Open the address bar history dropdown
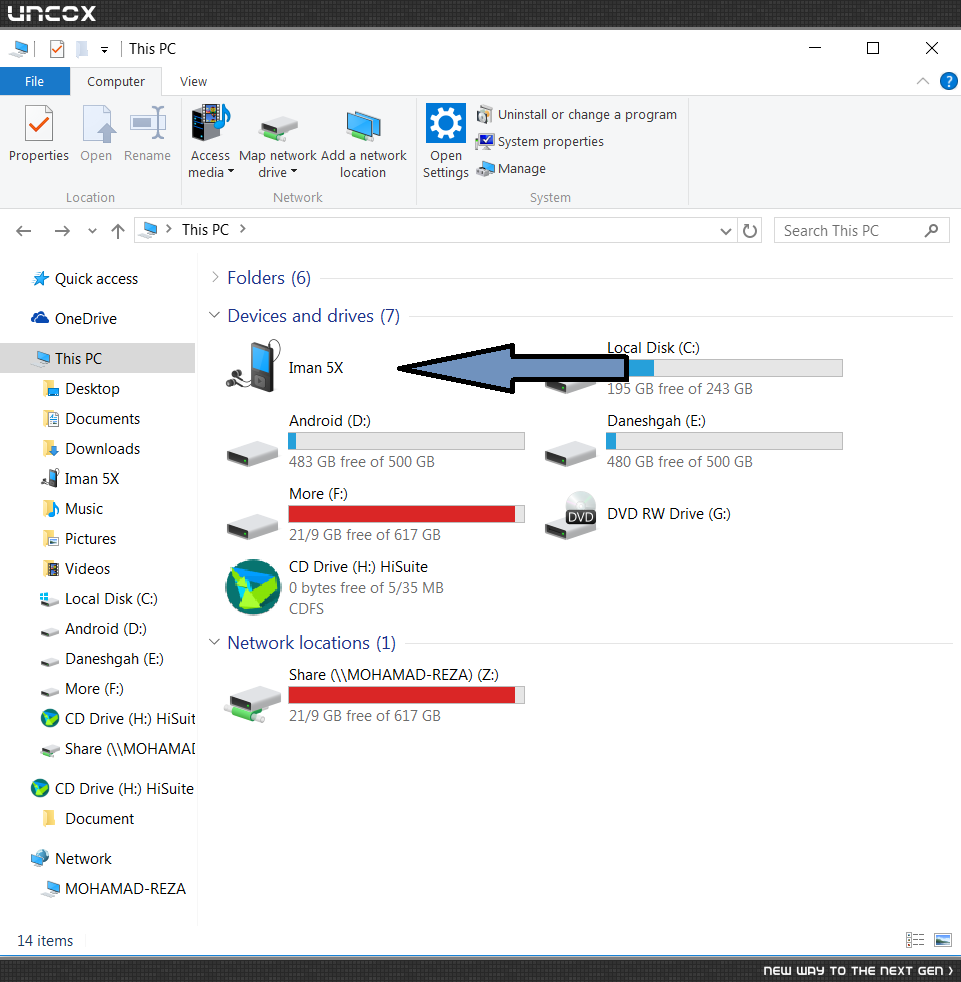This screenshot has height=982, width=961. click(725, 231)
